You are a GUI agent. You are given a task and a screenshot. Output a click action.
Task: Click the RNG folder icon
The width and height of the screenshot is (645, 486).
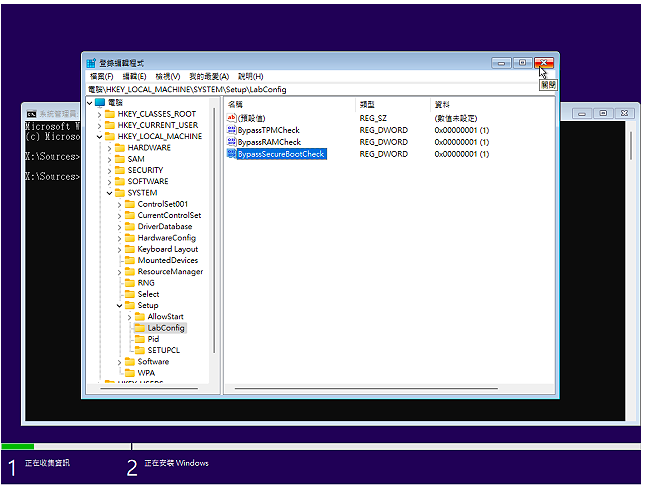(x=130, y=283)
